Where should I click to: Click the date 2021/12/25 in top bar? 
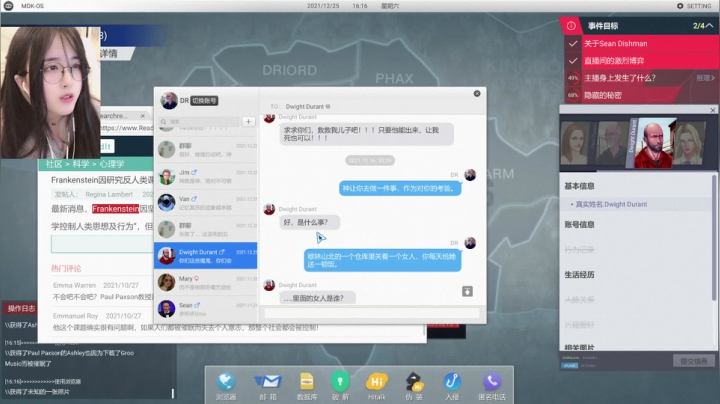[323, 6]
